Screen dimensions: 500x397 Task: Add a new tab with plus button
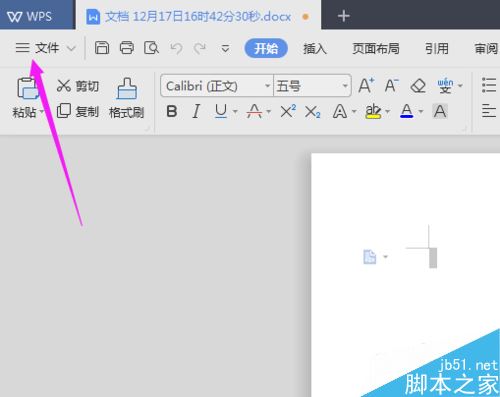point(344,16)
